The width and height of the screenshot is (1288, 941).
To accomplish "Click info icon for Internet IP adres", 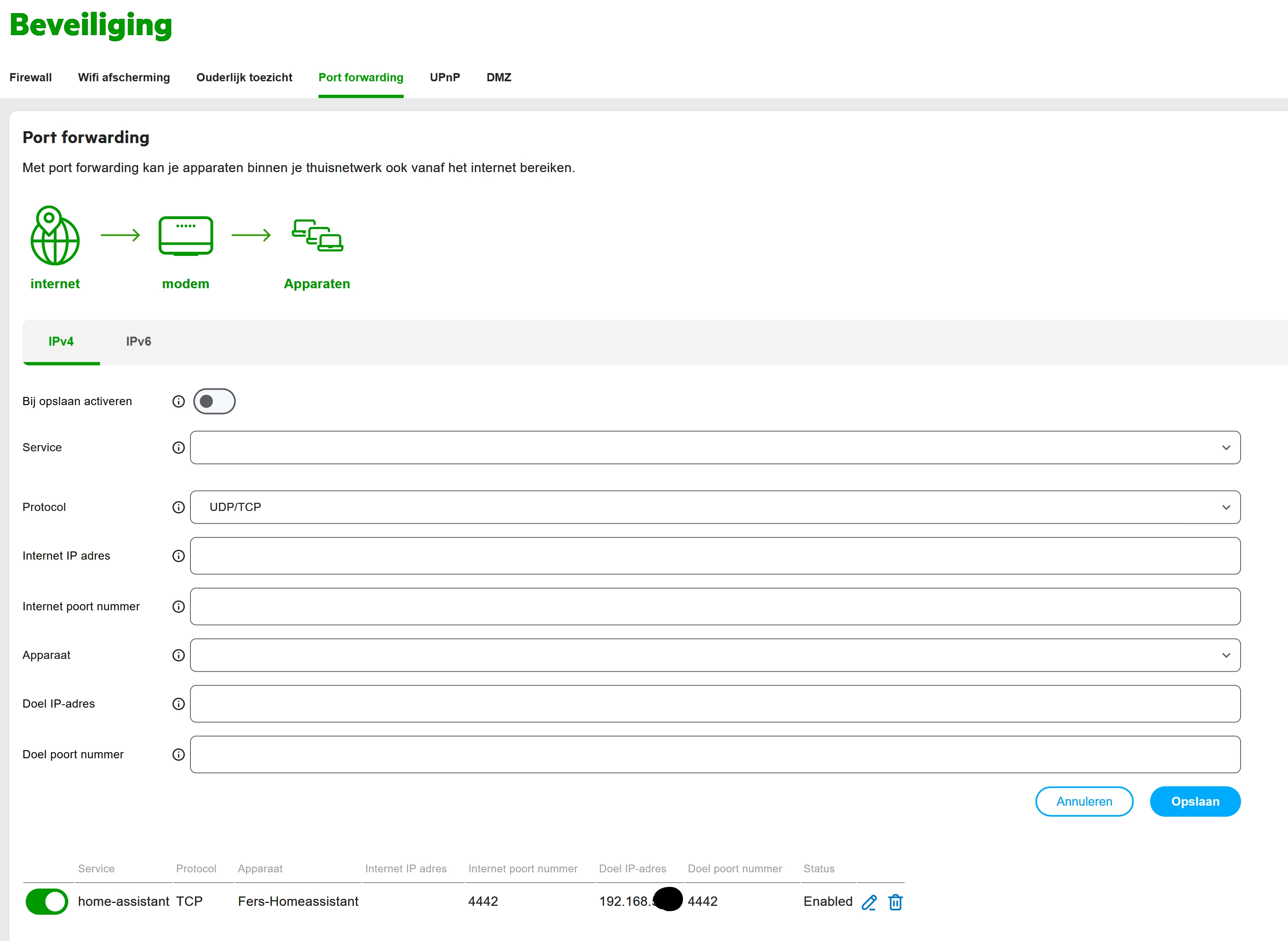I will click(x=178, y=556).
